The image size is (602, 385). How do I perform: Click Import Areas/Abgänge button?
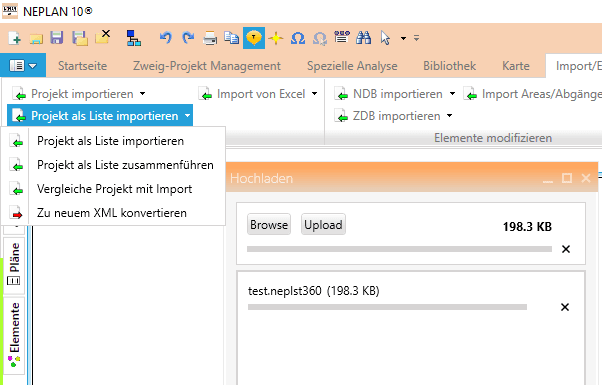532,94
